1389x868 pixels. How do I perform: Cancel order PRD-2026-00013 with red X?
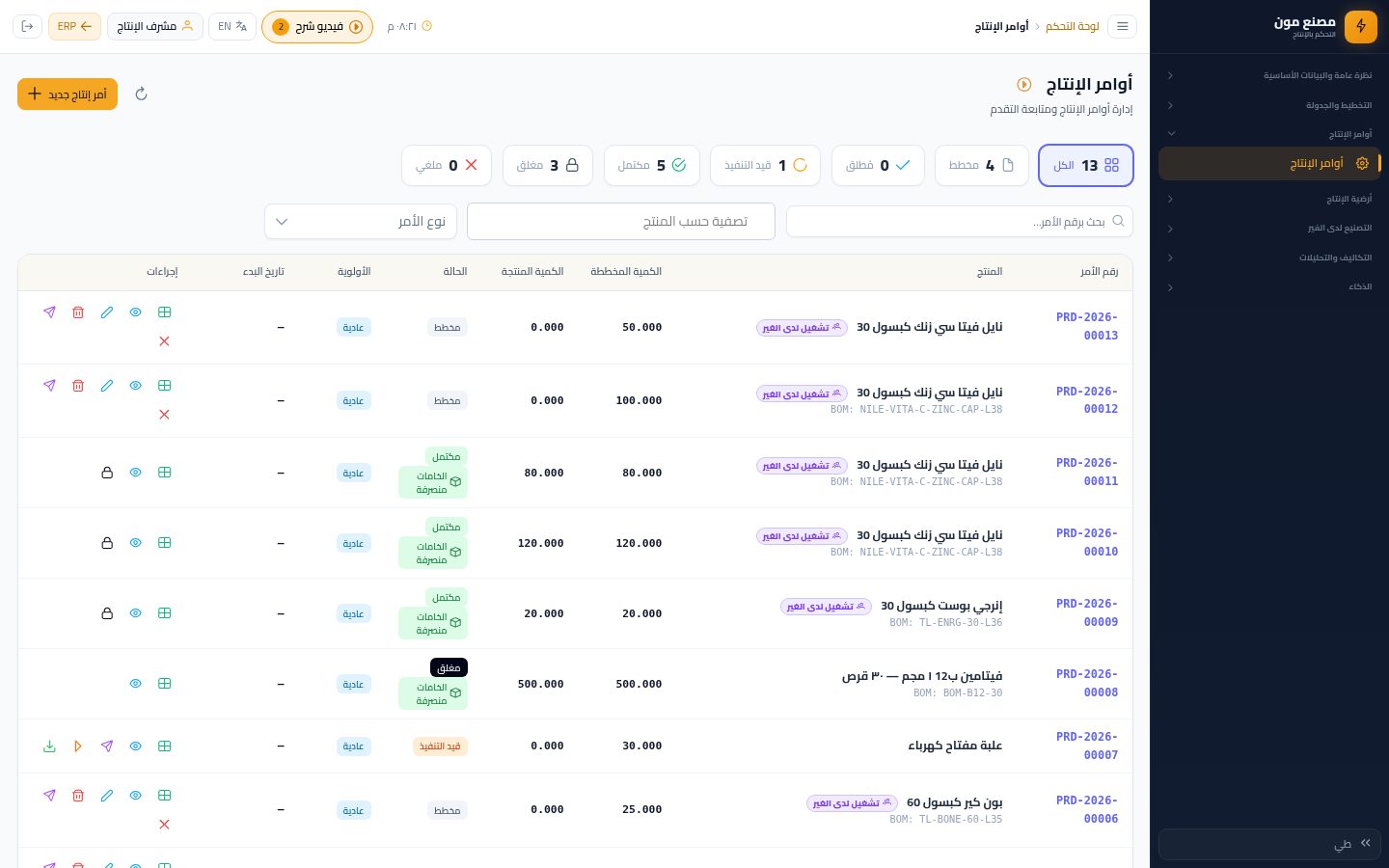[x=165, y=341]
